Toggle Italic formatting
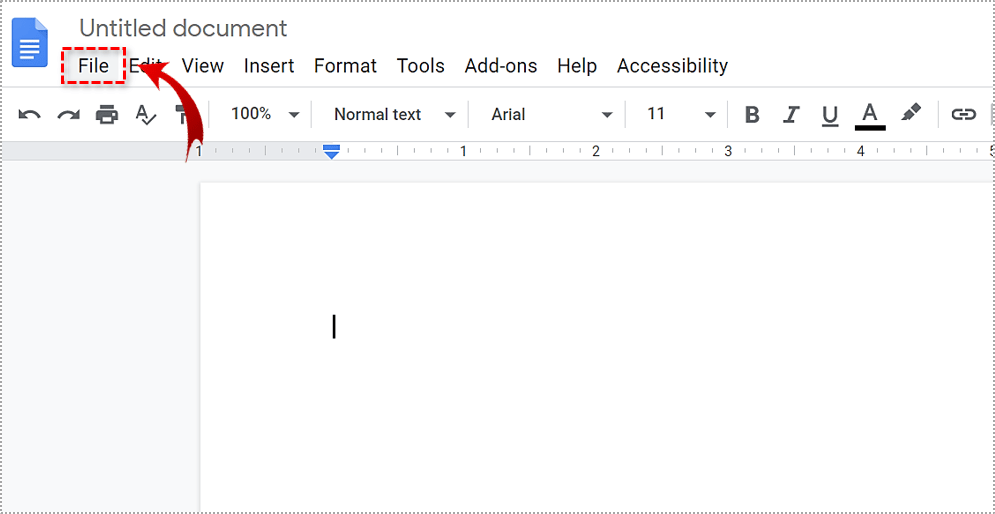Viewport: 995px width, 514px height. point(791,115)
